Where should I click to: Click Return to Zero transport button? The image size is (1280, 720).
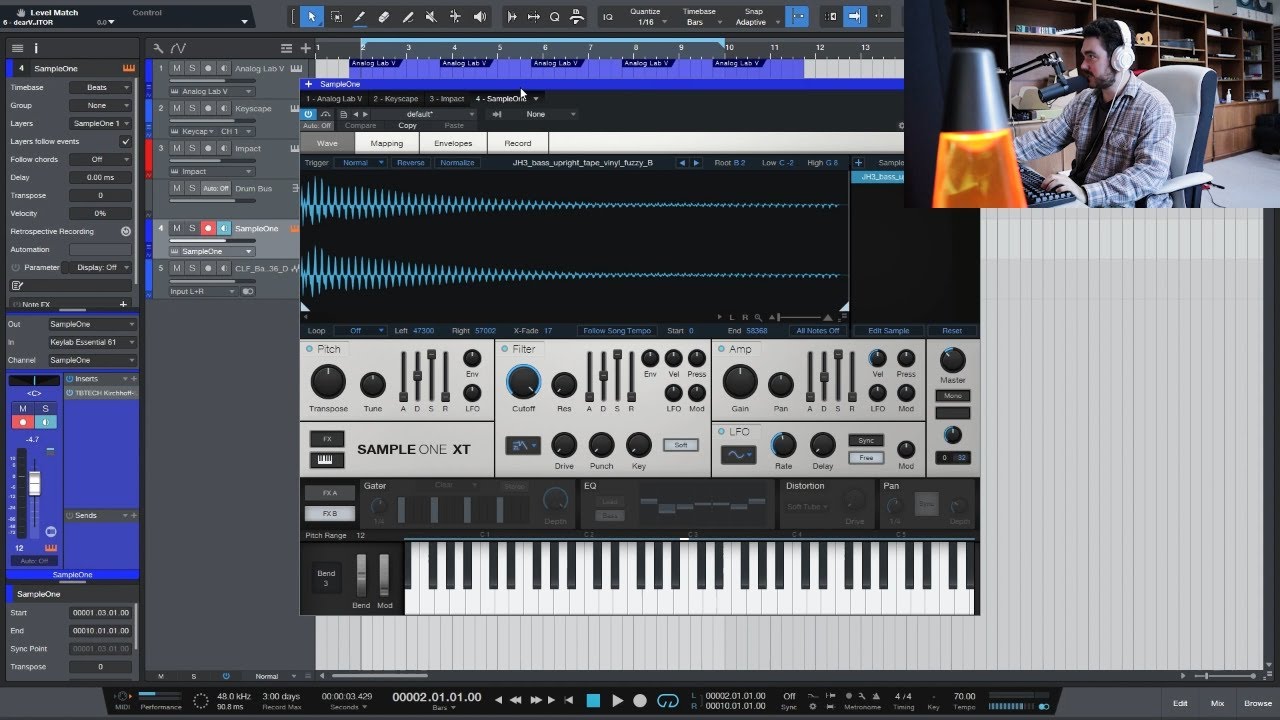click(x=569, y=701)
